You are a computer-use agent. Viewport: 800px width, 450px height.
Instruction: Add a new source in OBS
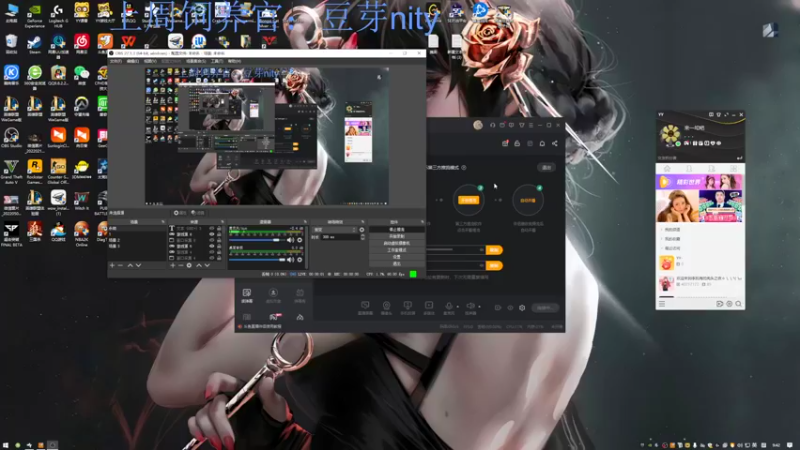click(x=173, y=265)
